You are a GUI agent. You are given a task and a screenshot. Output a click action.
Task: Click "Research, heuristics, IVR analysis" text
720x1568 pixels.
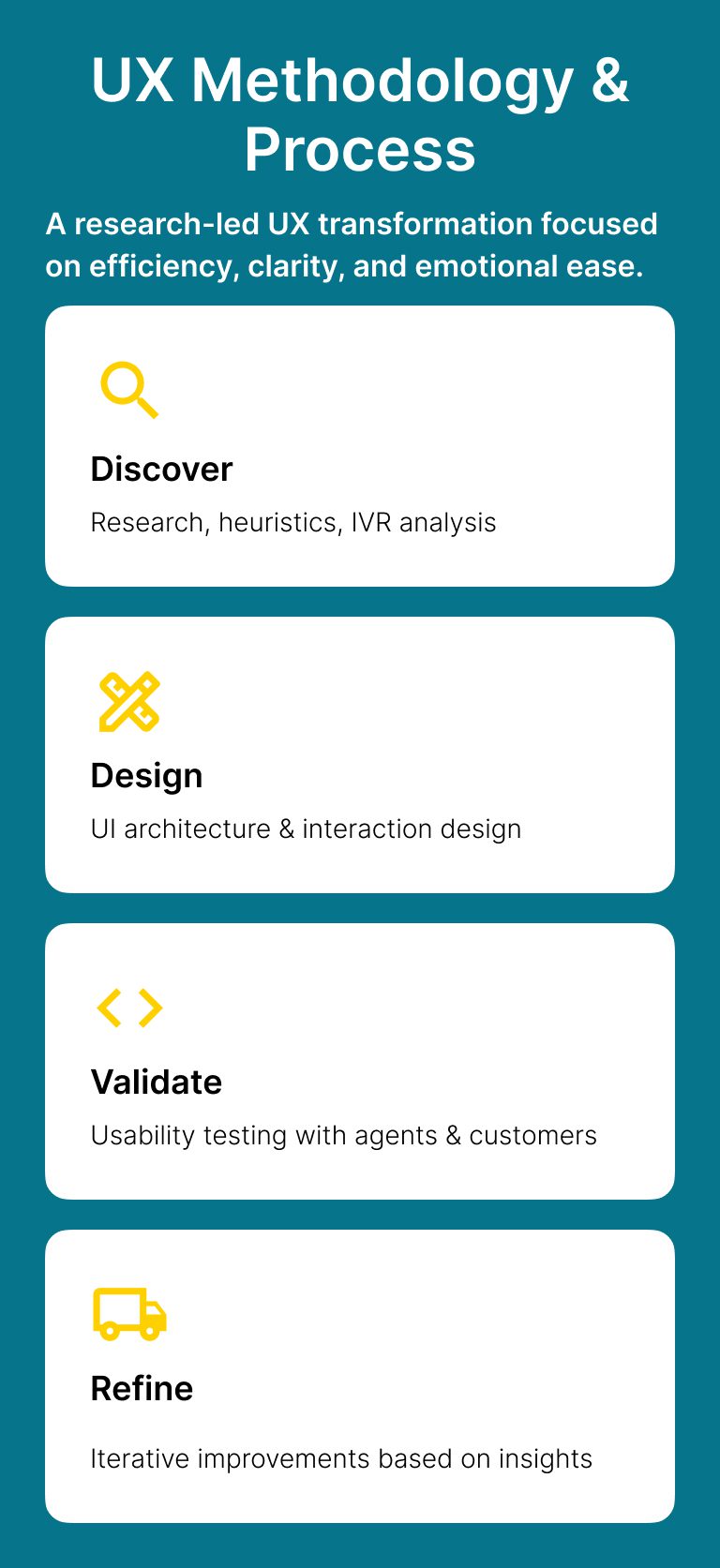(x=292, y=523)
